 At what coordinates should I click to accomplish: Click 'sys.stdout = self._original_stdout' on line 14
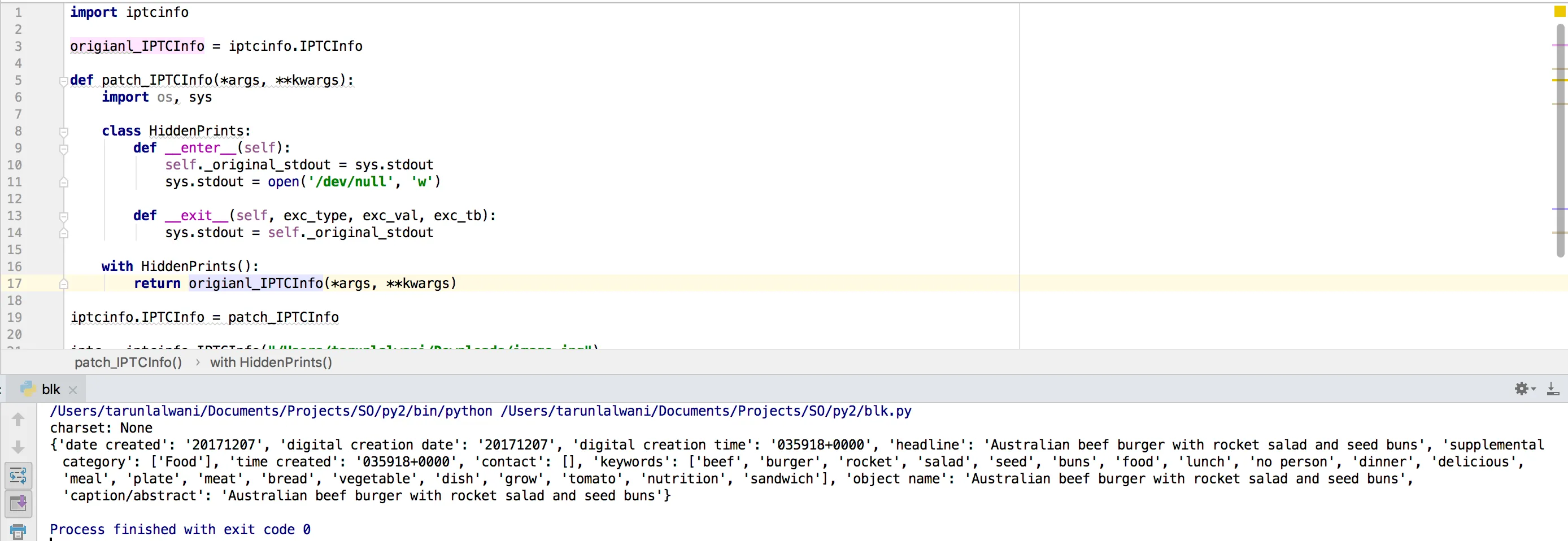pyautogui.click(x=299, y=233)
